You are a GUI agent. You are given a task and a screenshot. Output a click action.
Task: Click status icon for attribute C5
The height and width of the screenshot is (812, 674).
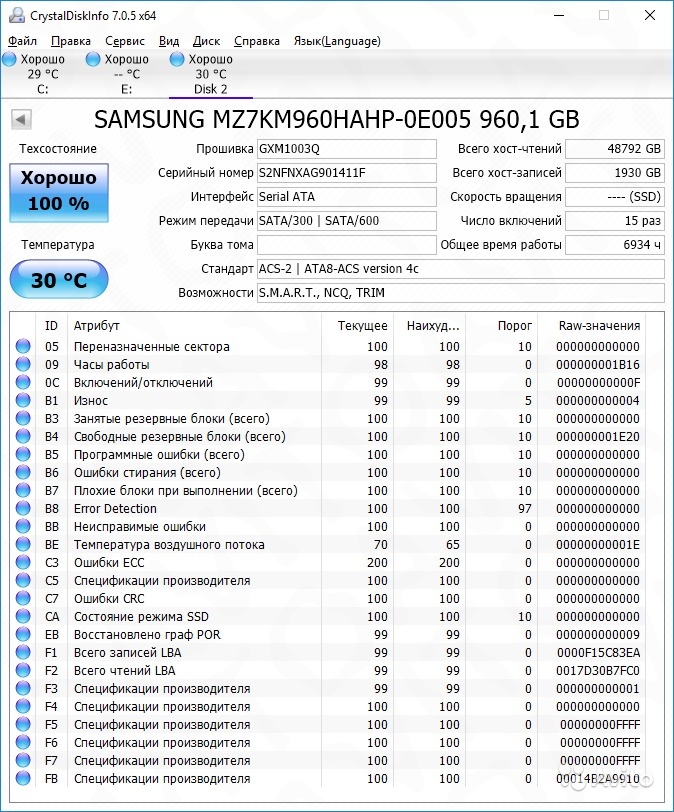[23, 580]
